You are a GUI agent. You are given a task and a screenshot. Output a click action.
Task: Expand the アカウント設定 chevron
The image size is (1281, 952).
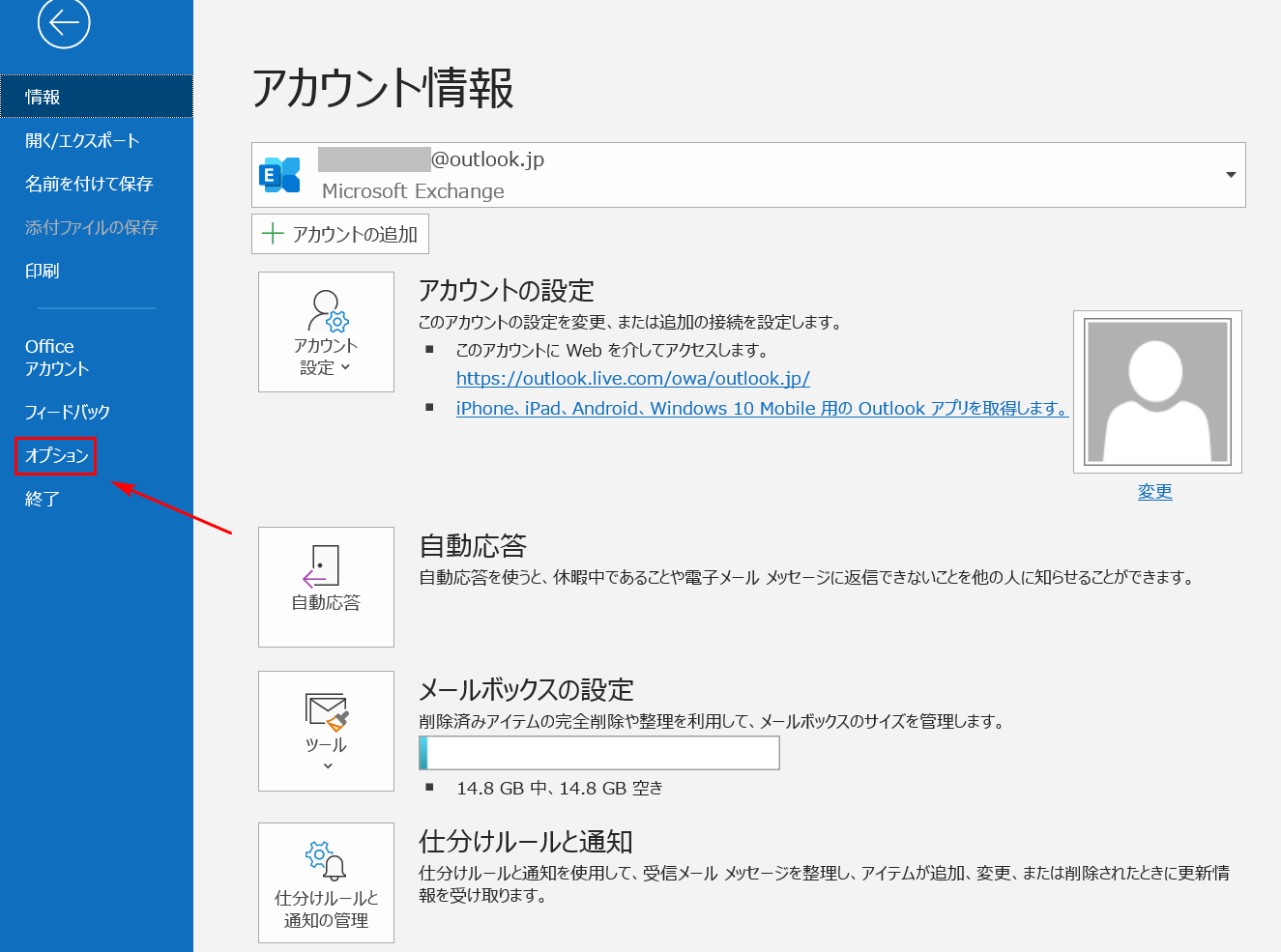click(346, 368)
